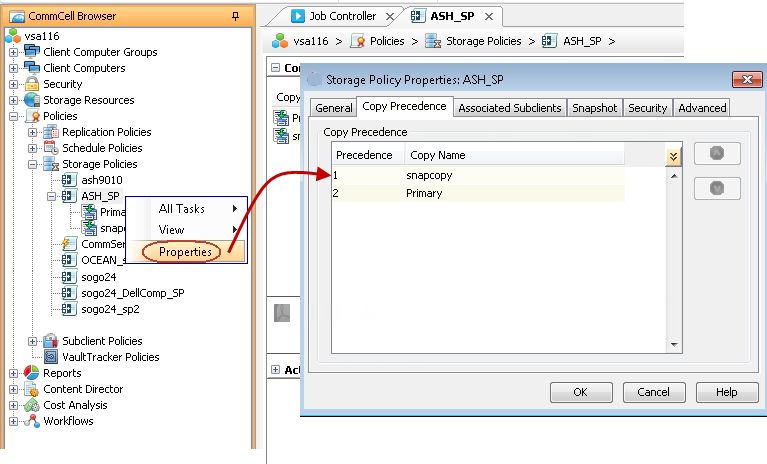Click the Cost Analysis icon
This screenshot has height=464, width=767.
(33, 405)
